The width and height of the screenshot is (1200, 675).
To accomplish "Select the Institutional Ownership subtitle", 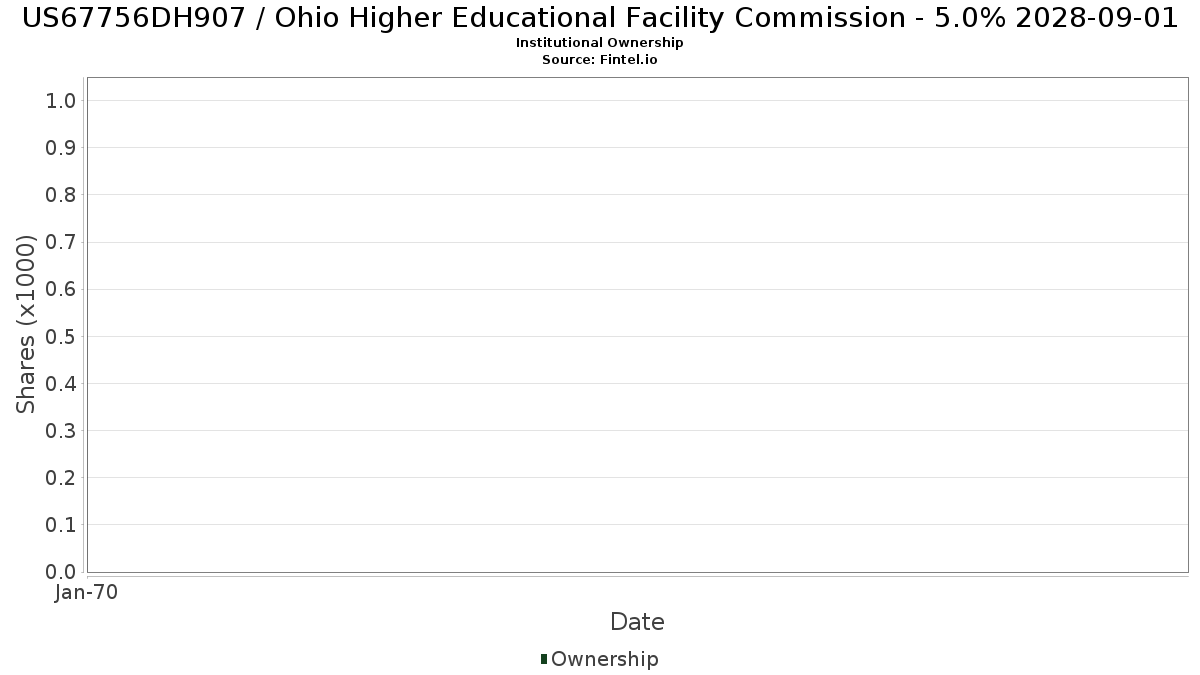I will click(599, 43).
